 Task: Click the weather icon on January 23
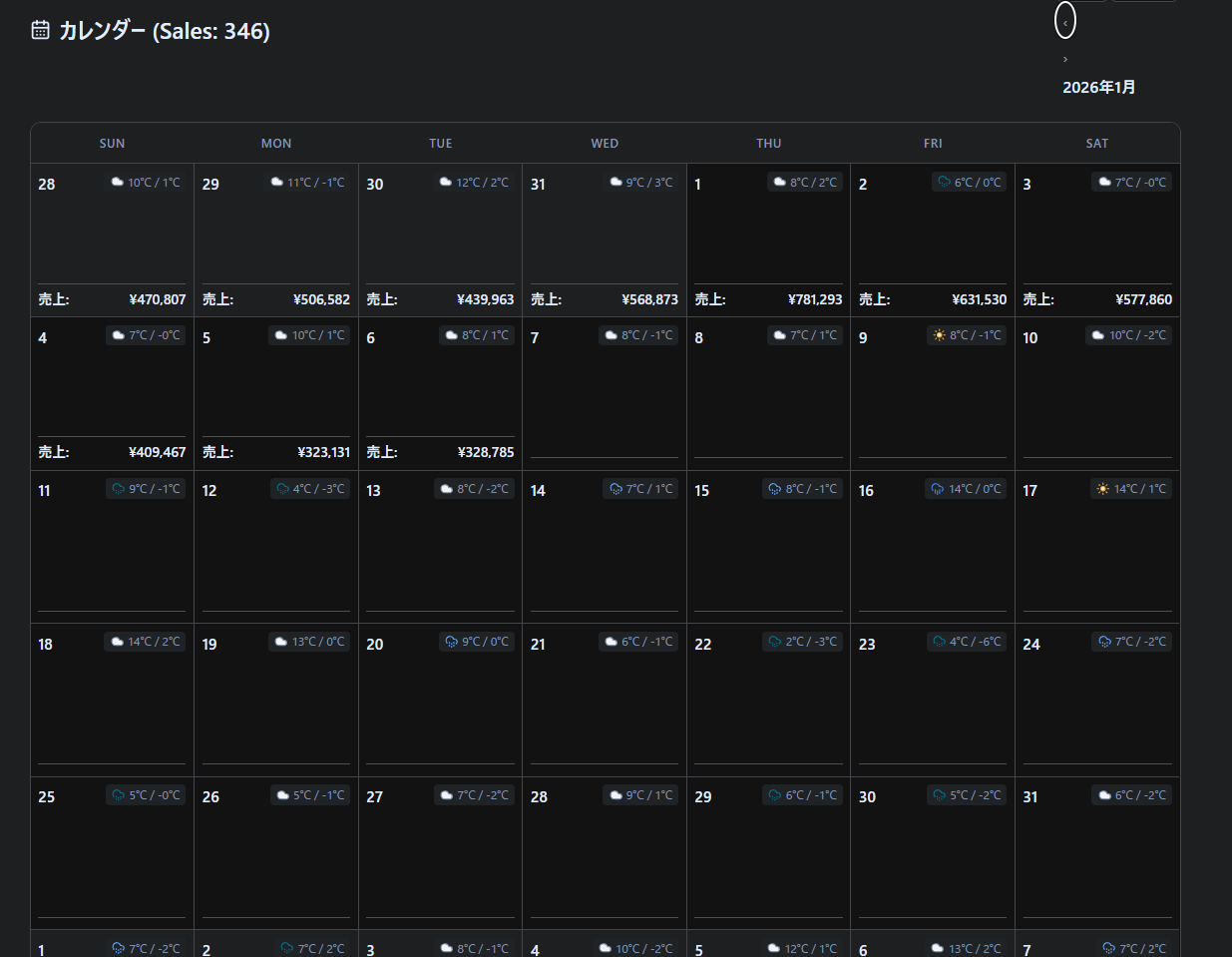[x=939, y=642]
